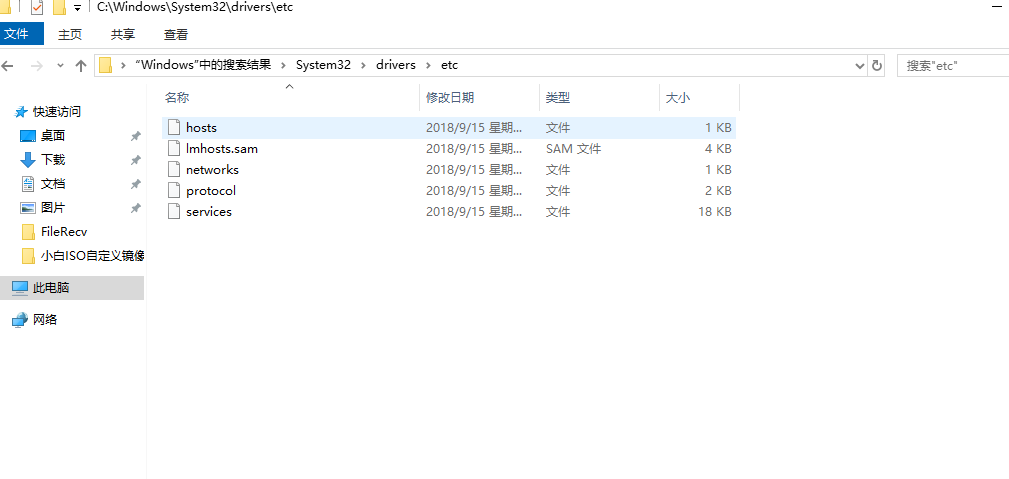Screen dimensions: 1009x479
Task: Click the hosts file icon
Action: (x=173, y=127)
